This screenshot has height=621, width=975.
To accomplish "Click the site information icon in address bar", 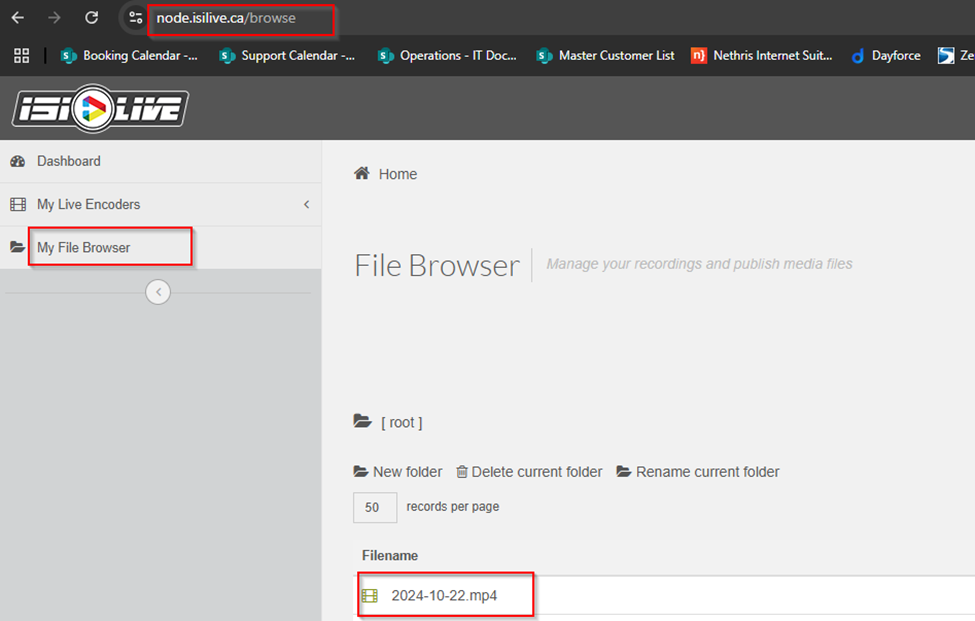I will (x=136, y=18).
